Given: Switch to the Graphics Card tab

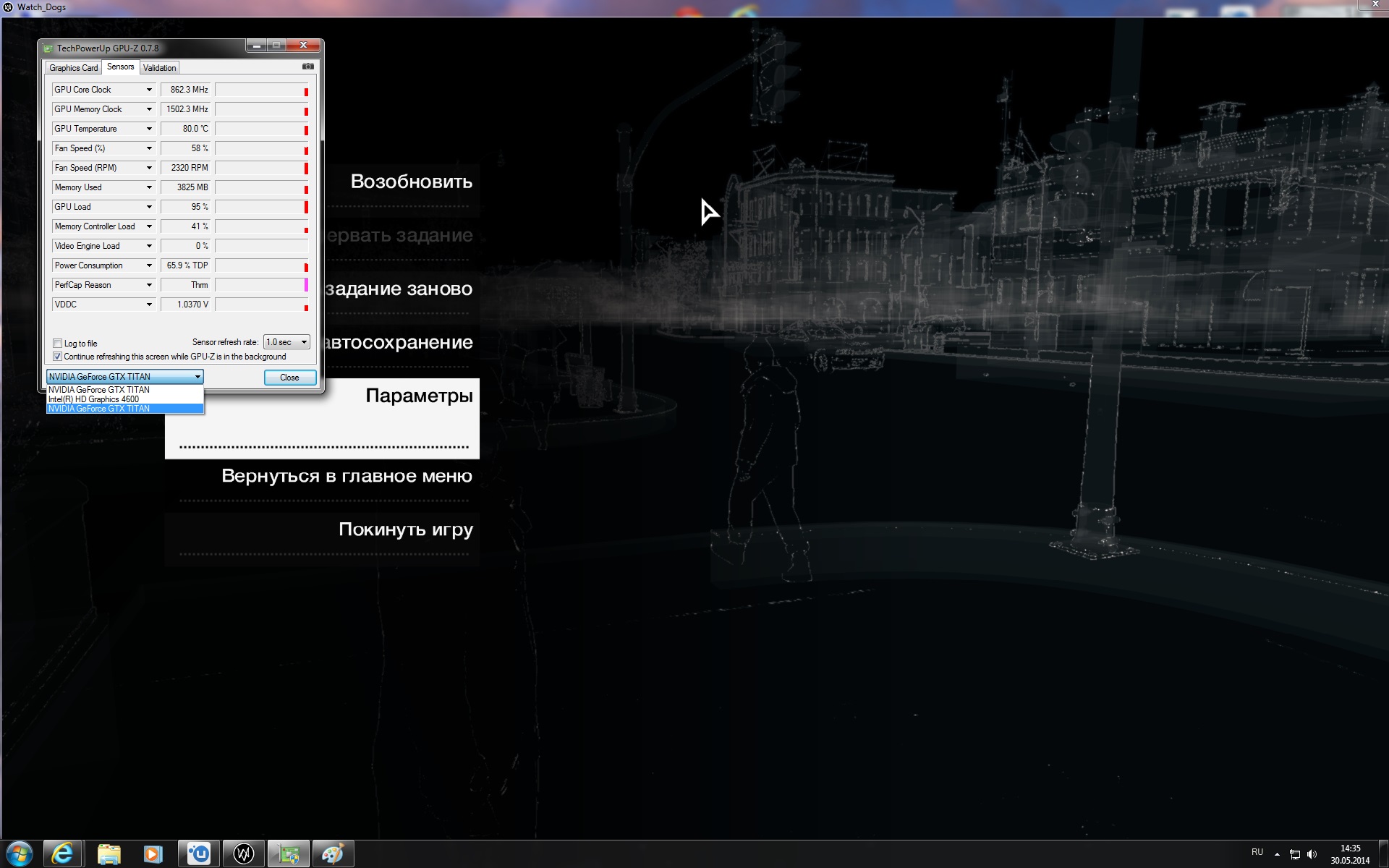Looking at the screenshot, I should (73, 68).
